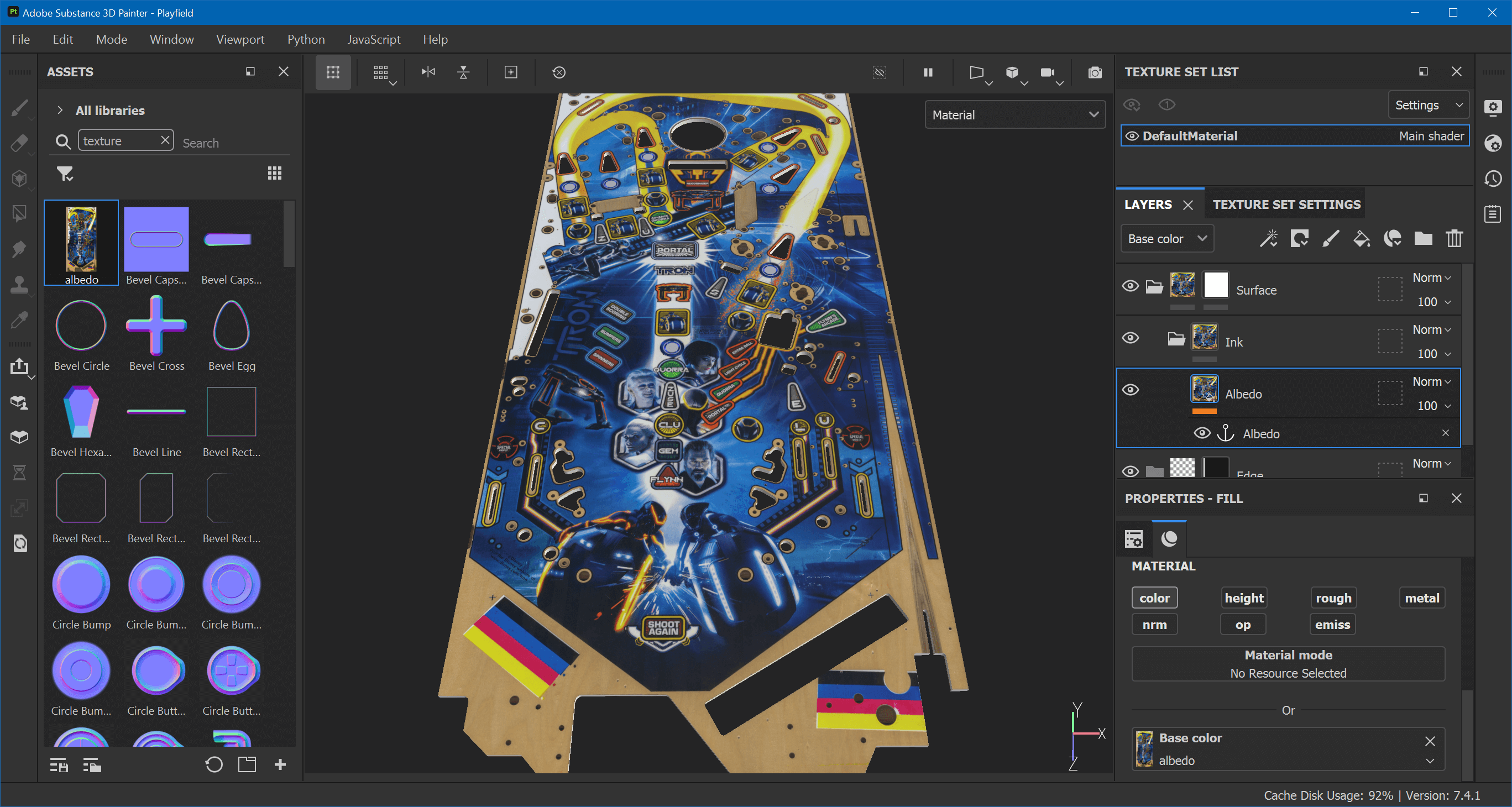Toggle the emiss channel button
Image resolution: width=1512 pixels, height=807 pixels.
(x=1332, y=625)
